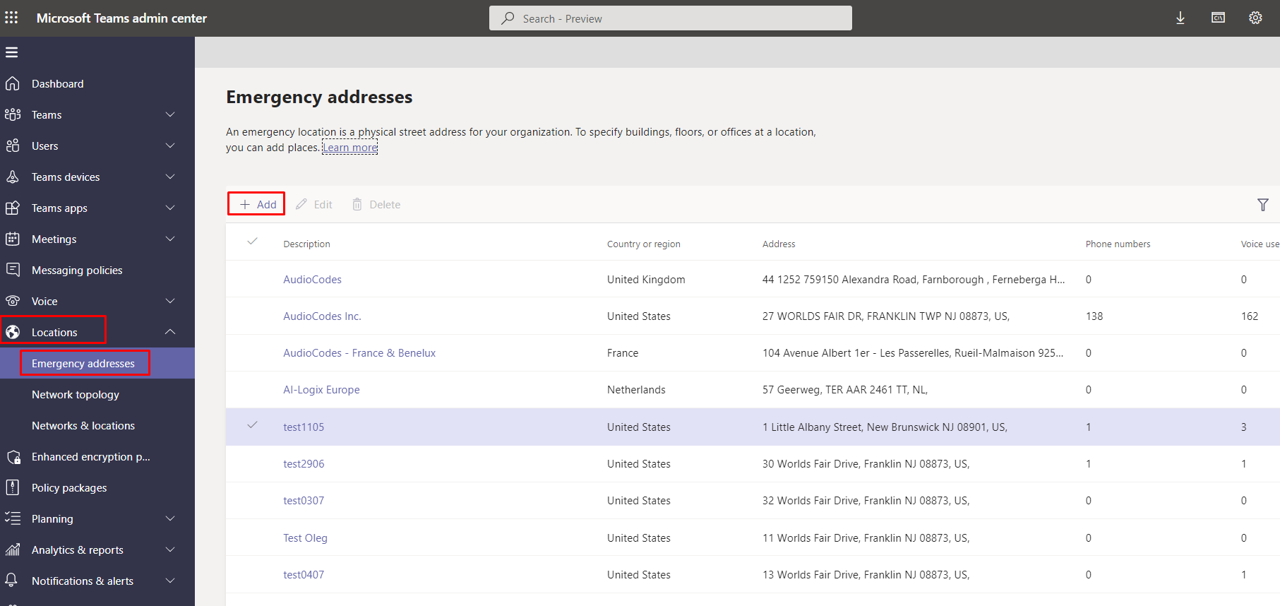Follow the Learn more link
The image size is (1280, 606).
[x=350, y=148]
